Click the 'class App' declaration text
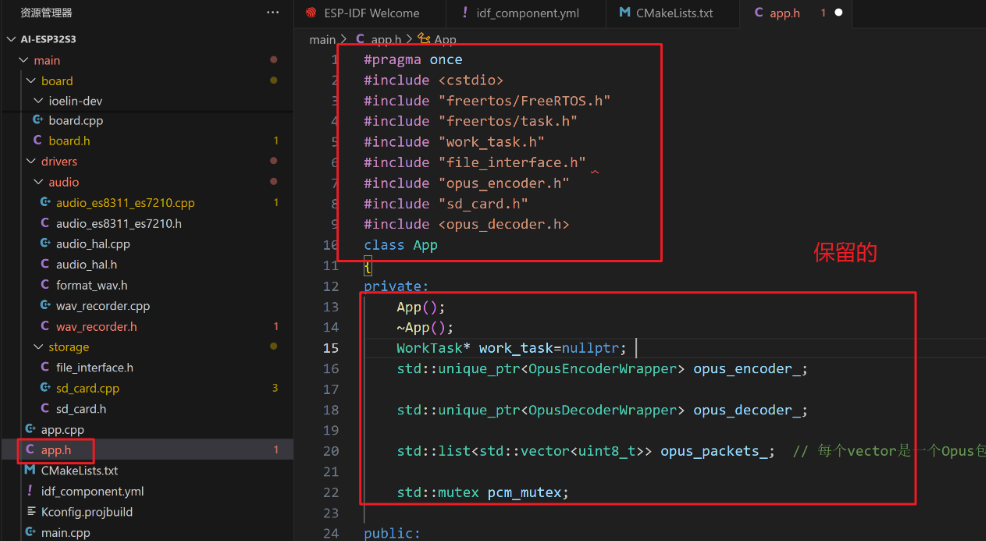Screen dimensions: 986x541 401,245
